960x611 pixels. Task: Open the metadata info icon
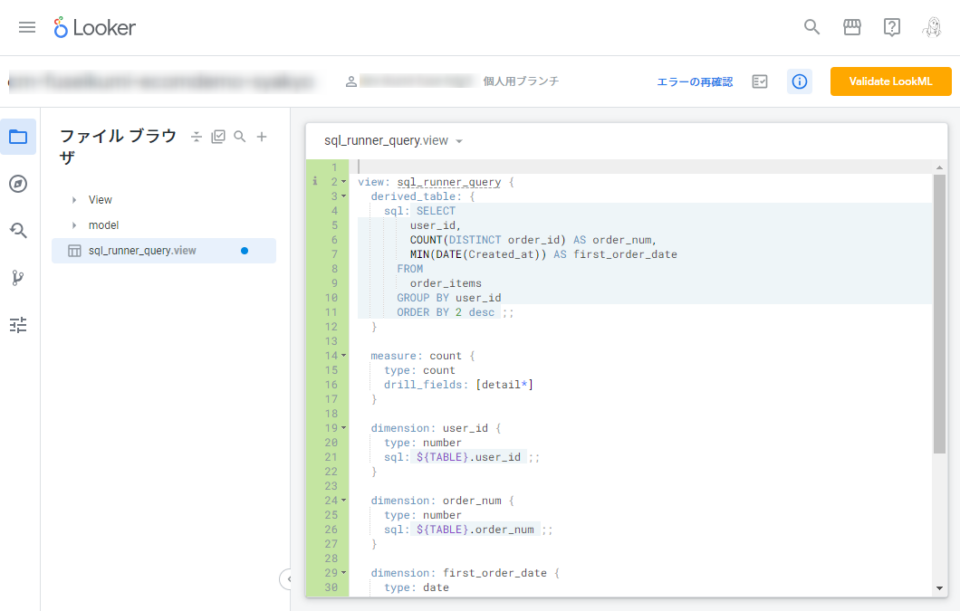[799, 81]
